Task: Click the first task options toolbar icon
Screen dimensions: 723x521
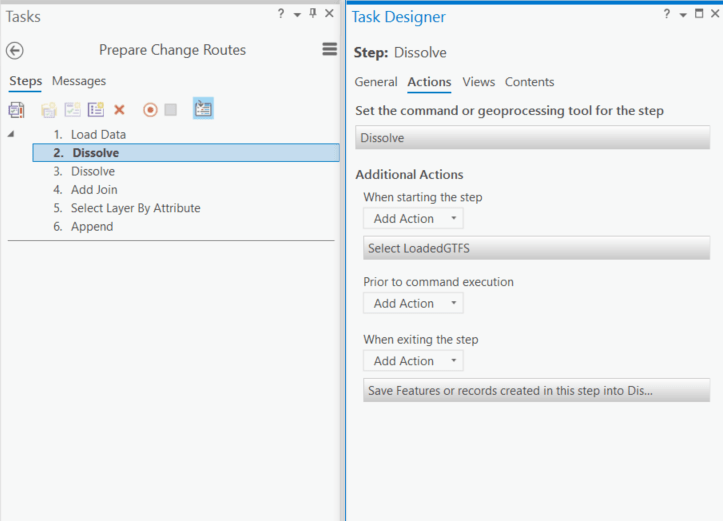Action: coord(16,110)
